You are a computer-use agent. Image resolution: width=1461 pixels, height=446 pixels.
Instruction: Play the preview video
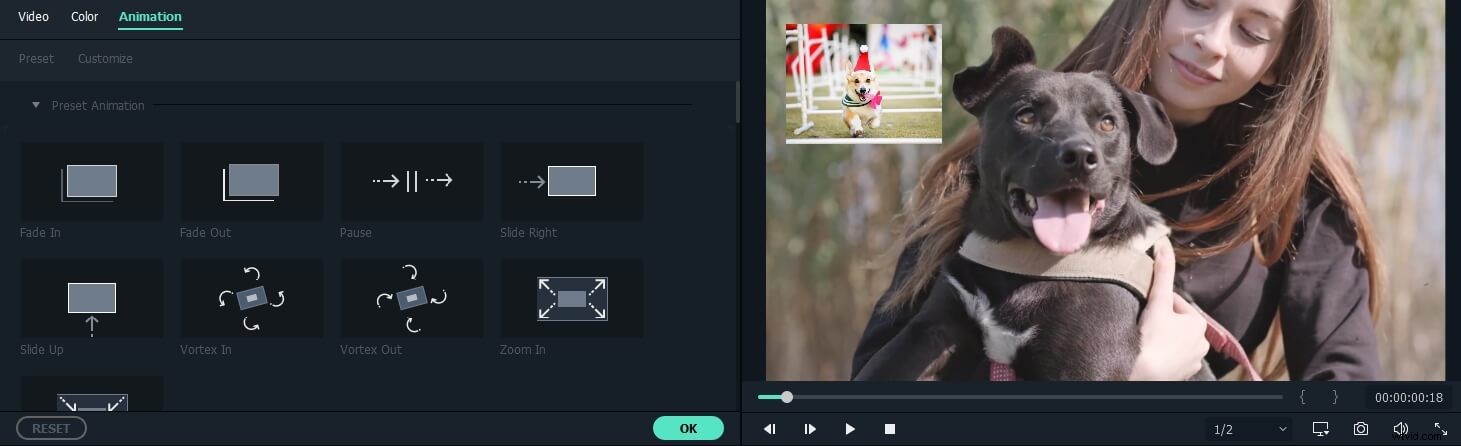tap(850, 429)
